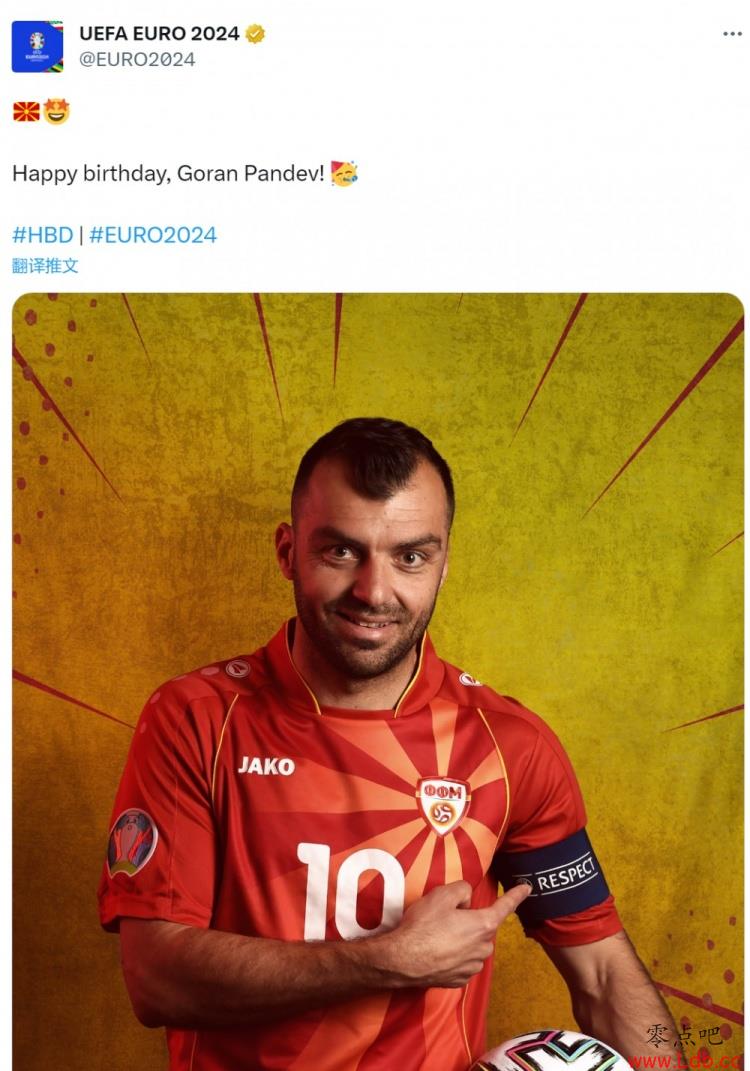
Task: Click the gold verified badge
Action: (x=255, y=33)
